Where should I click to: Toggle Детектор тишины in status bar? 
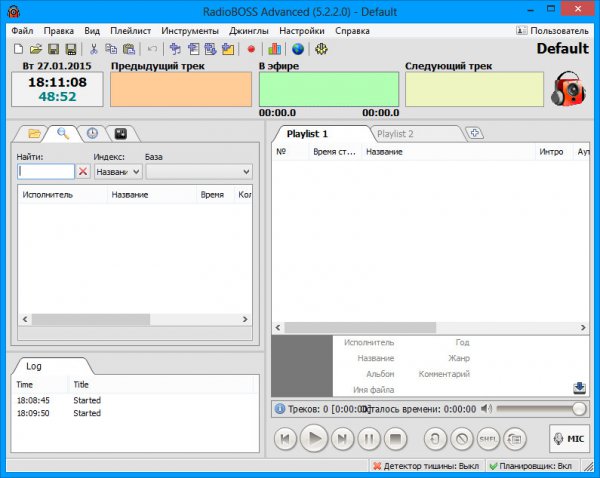point(426,466)
